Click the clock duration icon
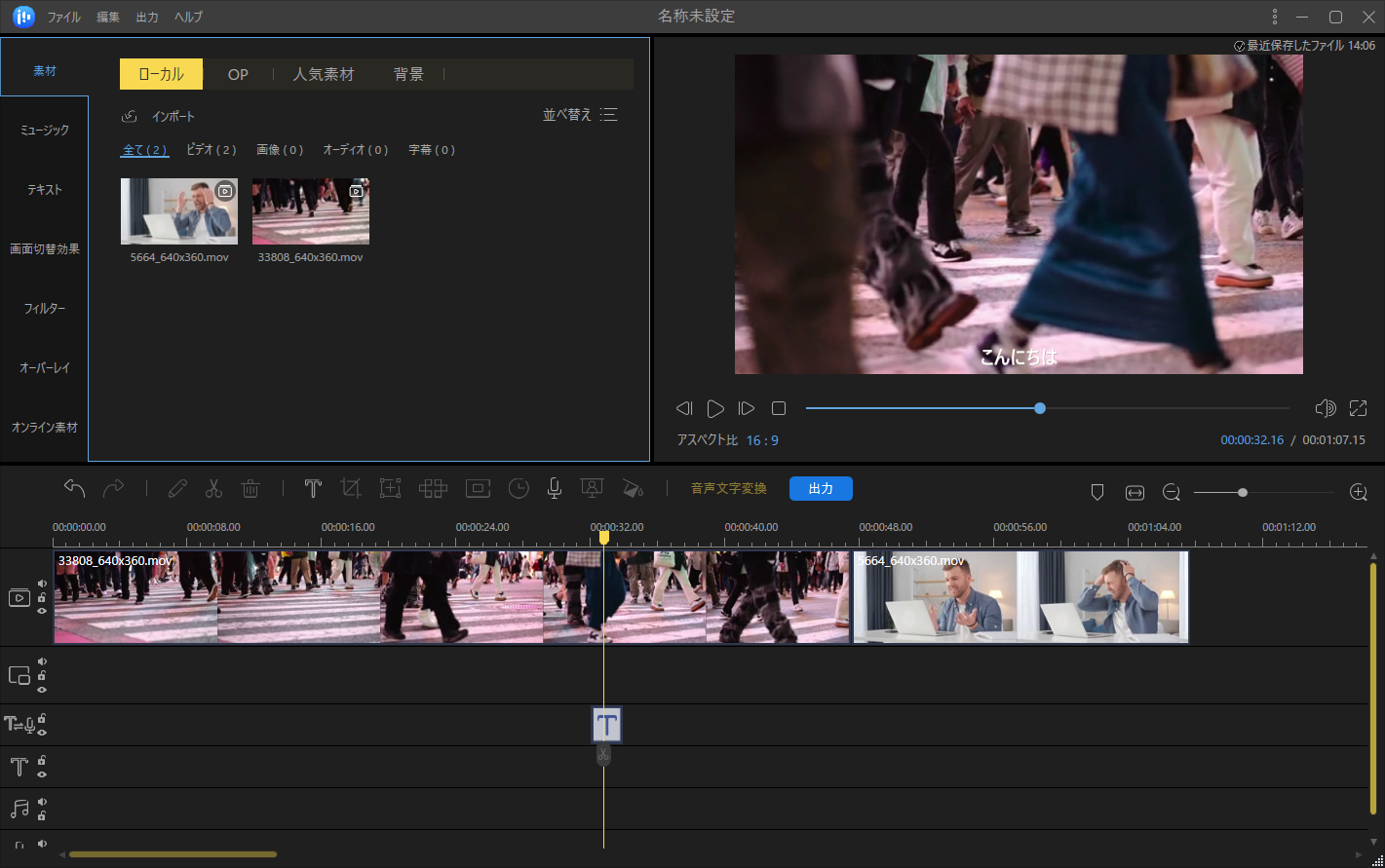 (519, 488)
